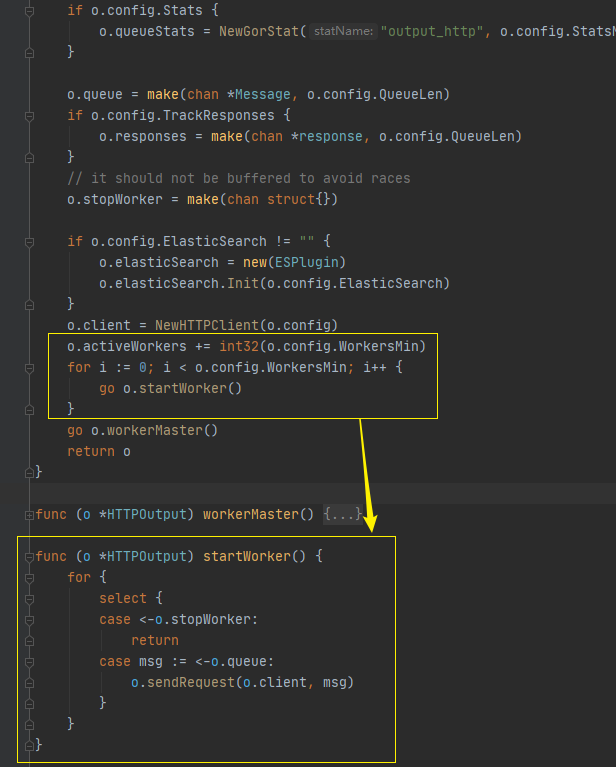Fold the 'case <-o.stopWorker:' branch
616x767 pixels.
29,620
